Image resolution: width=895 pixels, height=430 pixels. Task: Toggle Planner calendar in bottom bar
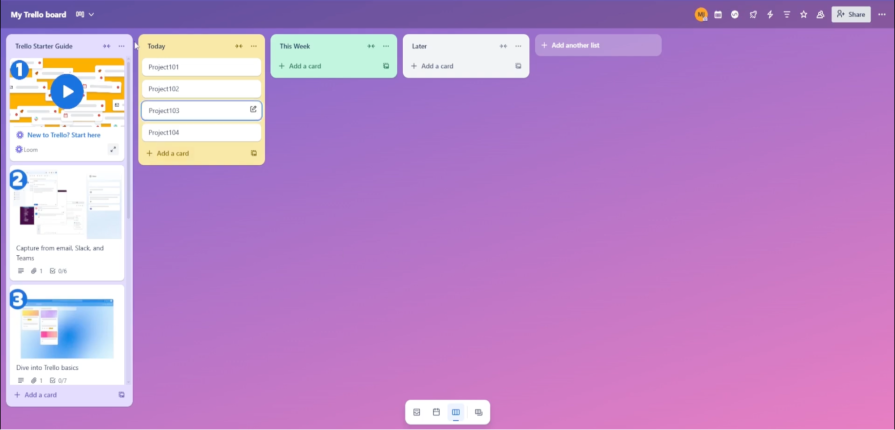pyautogui.click(x=436, y=412)
